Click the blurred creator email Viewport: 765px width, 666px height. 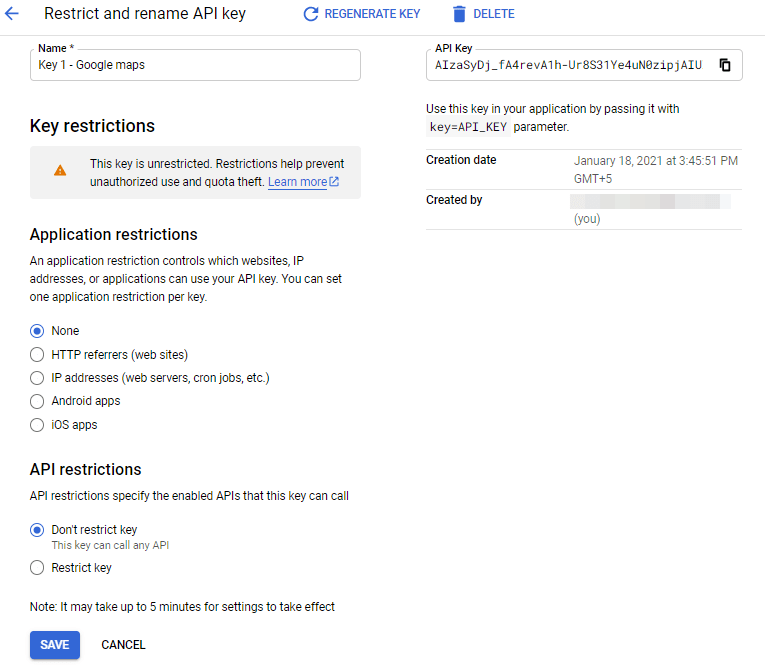point(650,202)
